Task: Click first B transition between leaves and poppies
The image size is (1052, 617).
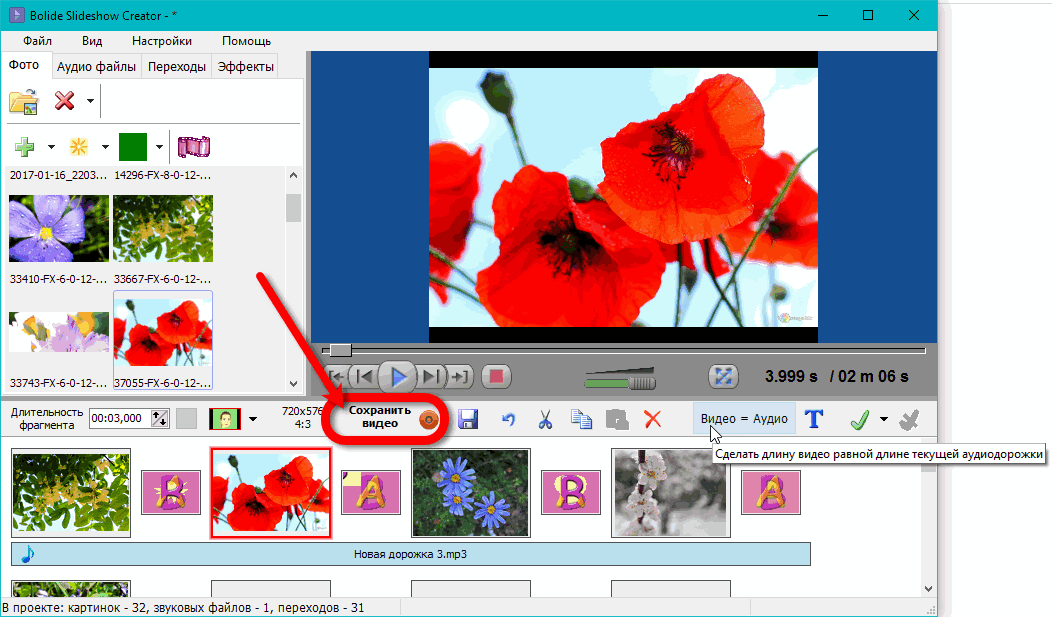Action: pos(171,492)
